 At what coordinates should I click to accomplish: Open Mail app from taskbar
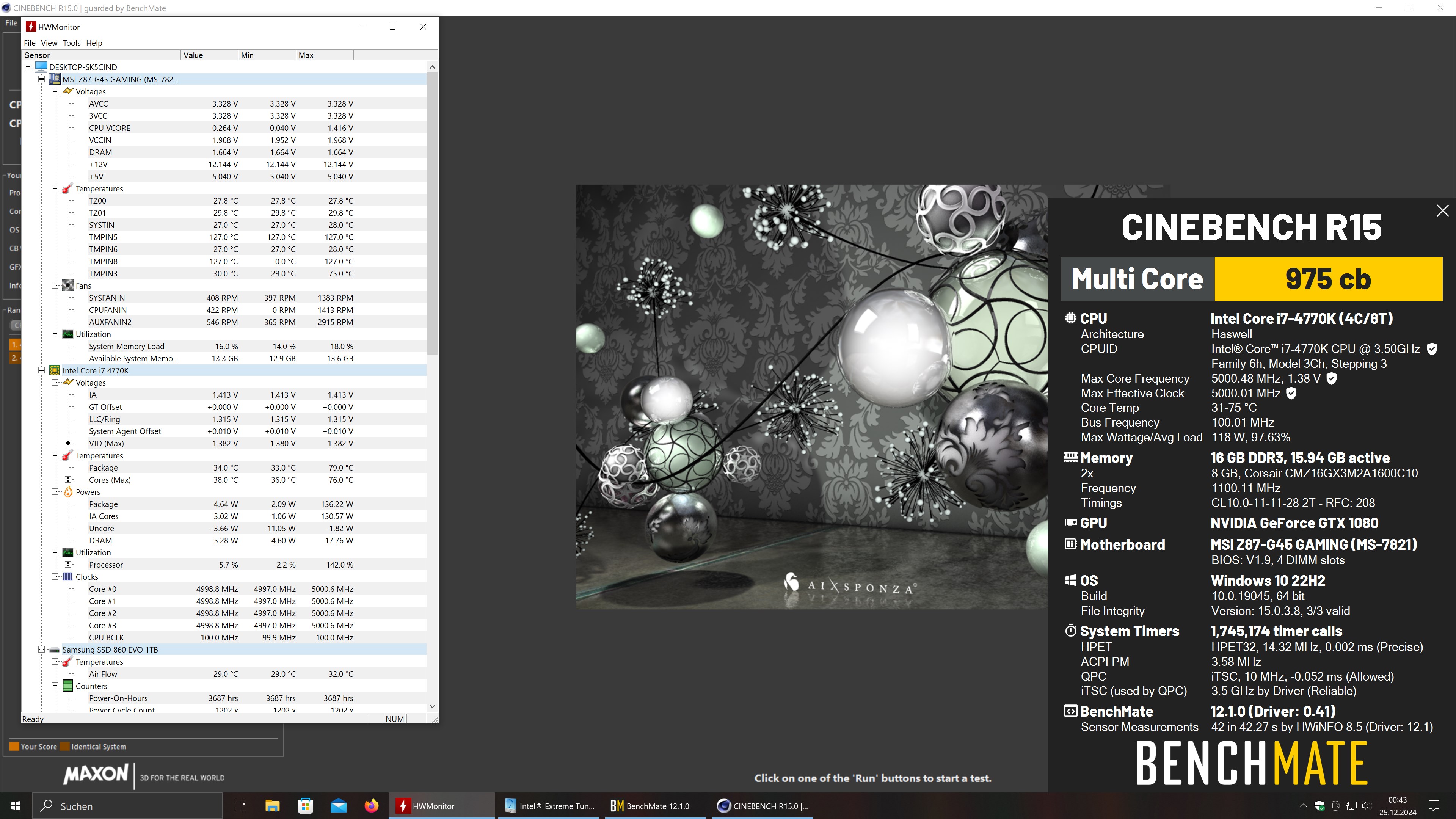tap(339, 805)
